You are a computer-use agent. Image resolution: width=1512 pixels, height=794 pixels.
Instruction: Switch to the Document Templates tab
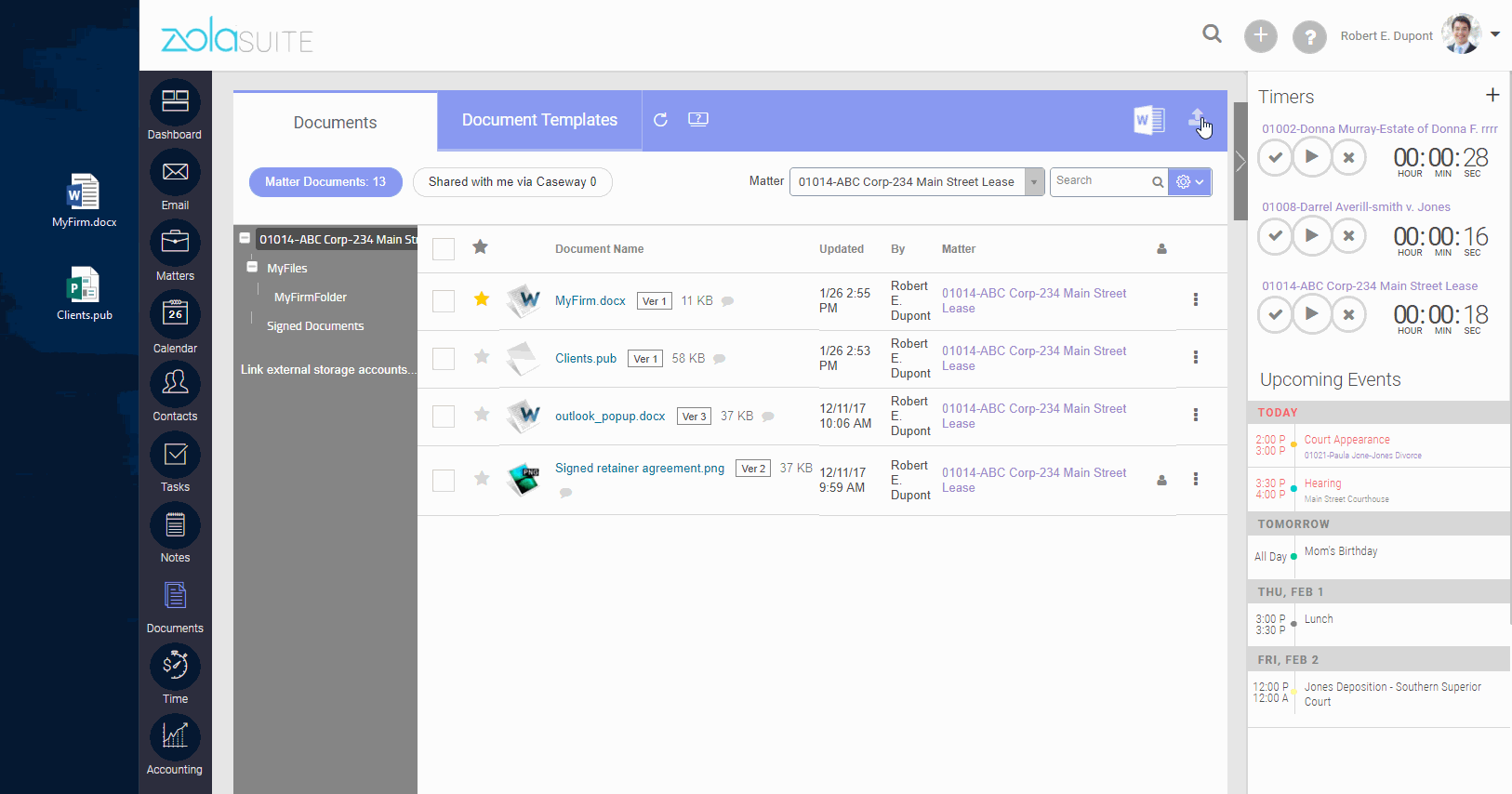[x=539, y=120]
